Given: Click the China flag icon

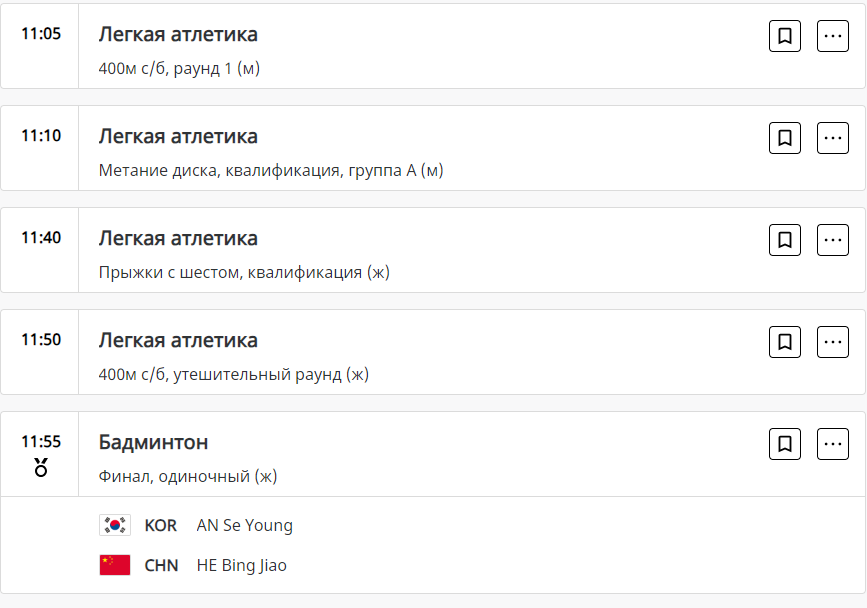Looking at the screenshot, I should click(115, 565).
